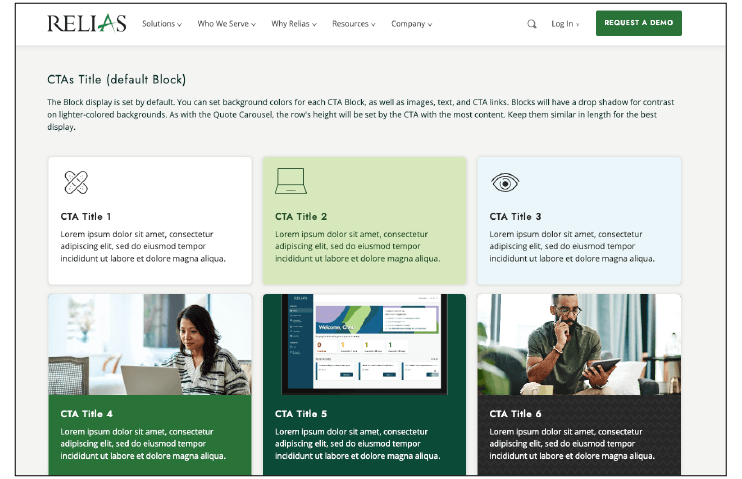Select the man with tablet image
This screenshot has width=742, height=479.
pos(579,344)
